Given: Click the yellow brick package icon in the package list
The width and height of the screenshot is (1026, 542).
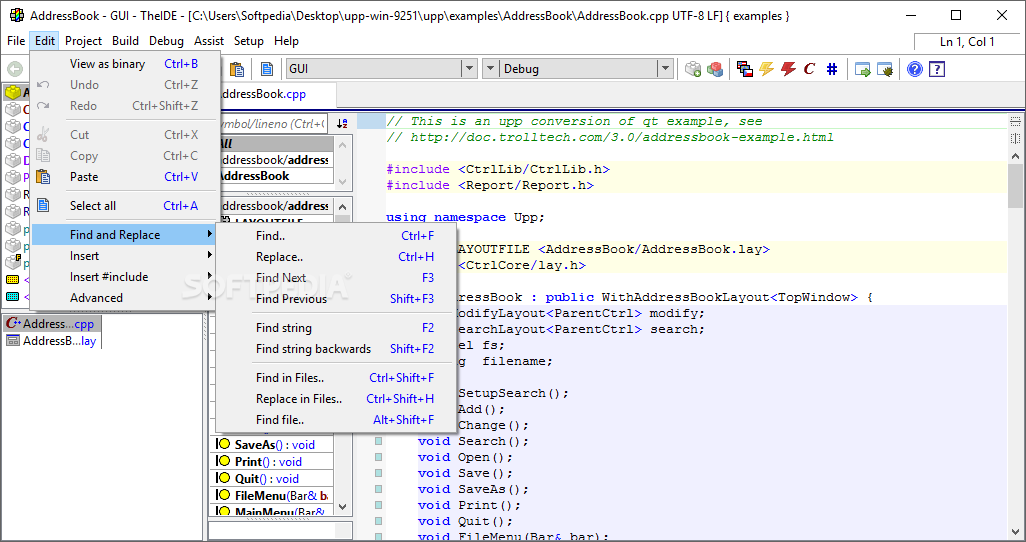Looking at the screenshot, I should (12, 93).
